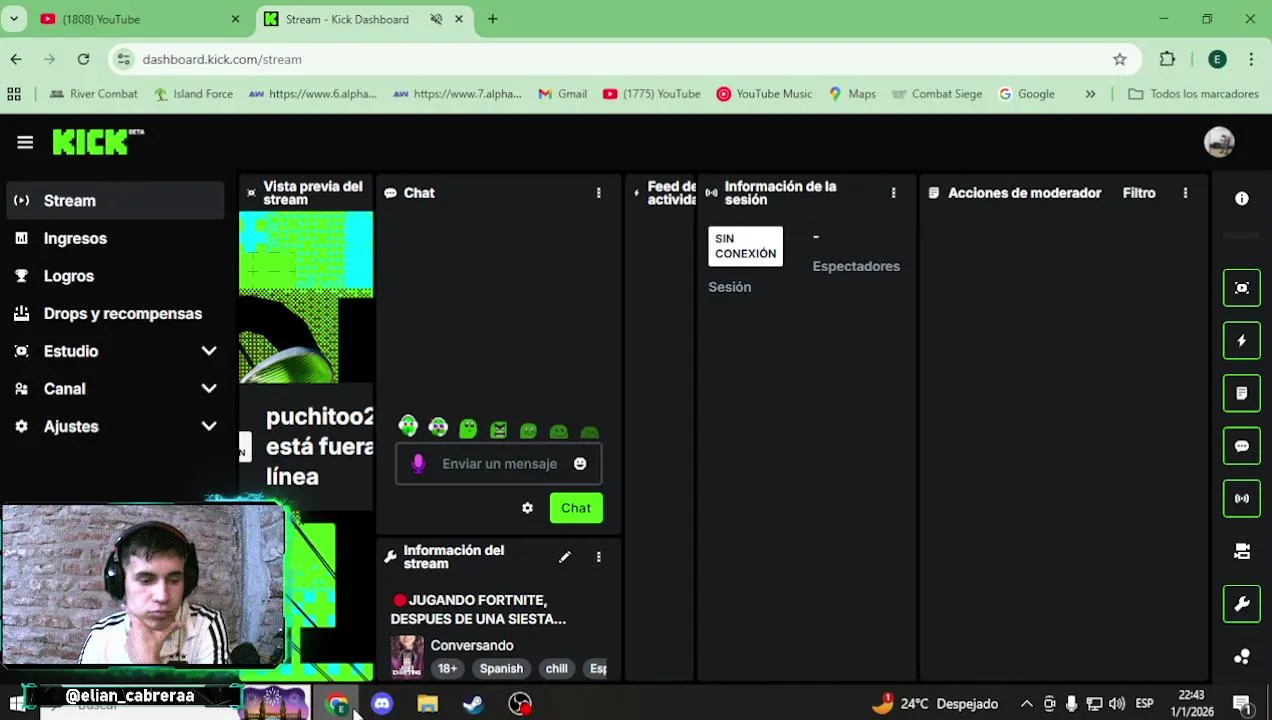The width and height of the screenshot is (1272, 720).
Task: Pick the sixth green emote
Action: coord(558,432)
